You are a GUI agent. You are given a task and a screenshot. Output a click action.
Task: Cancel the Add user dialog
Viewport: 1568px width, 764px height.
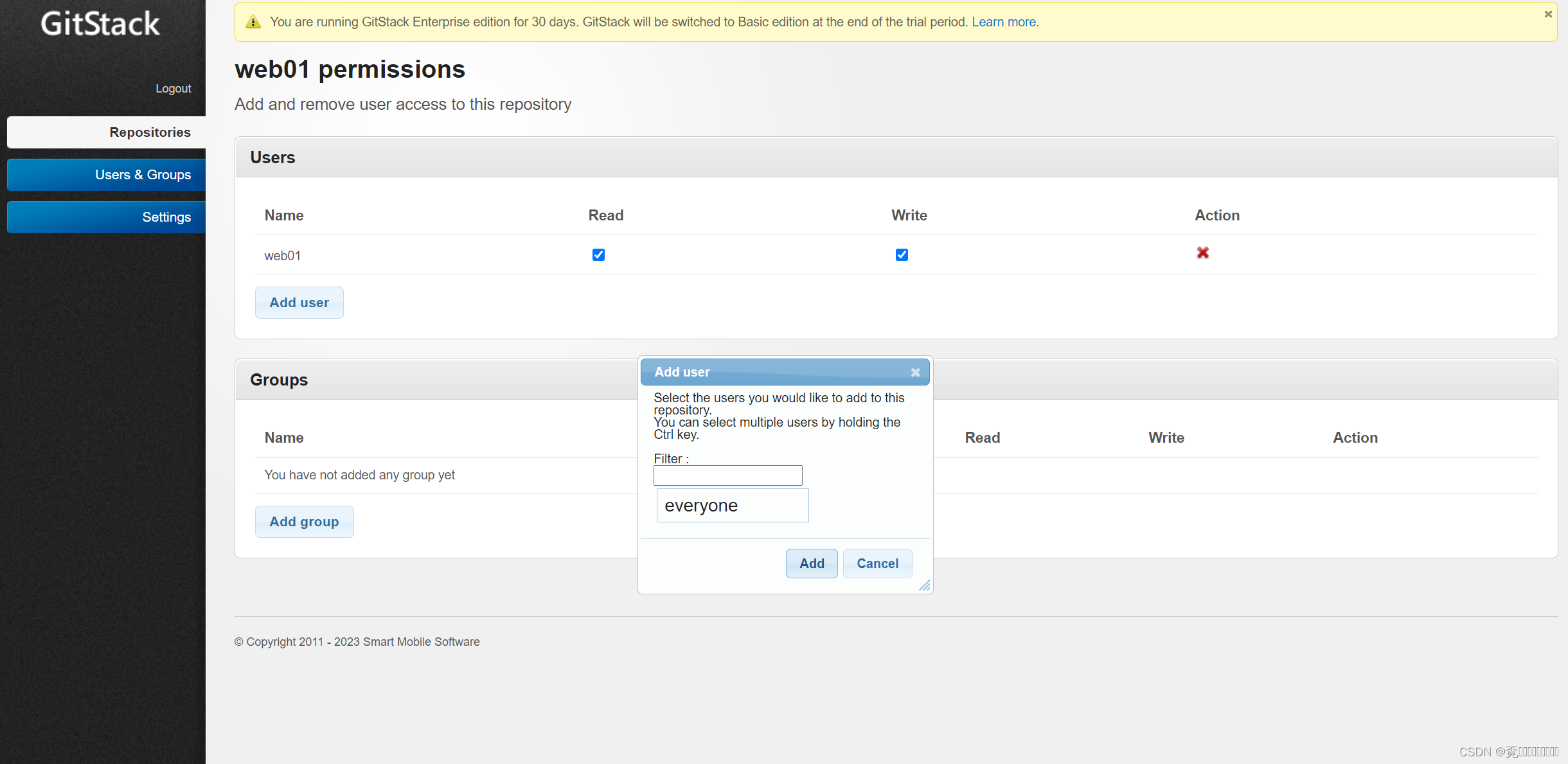(877, 564)
